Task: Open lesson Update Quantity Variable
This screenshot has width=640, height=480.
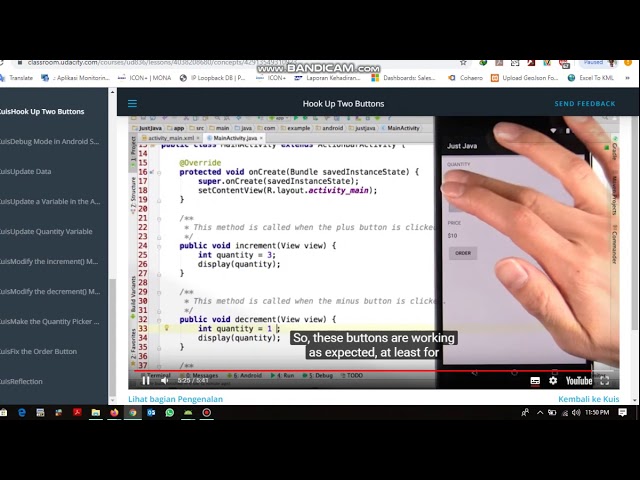Action: 46,231
